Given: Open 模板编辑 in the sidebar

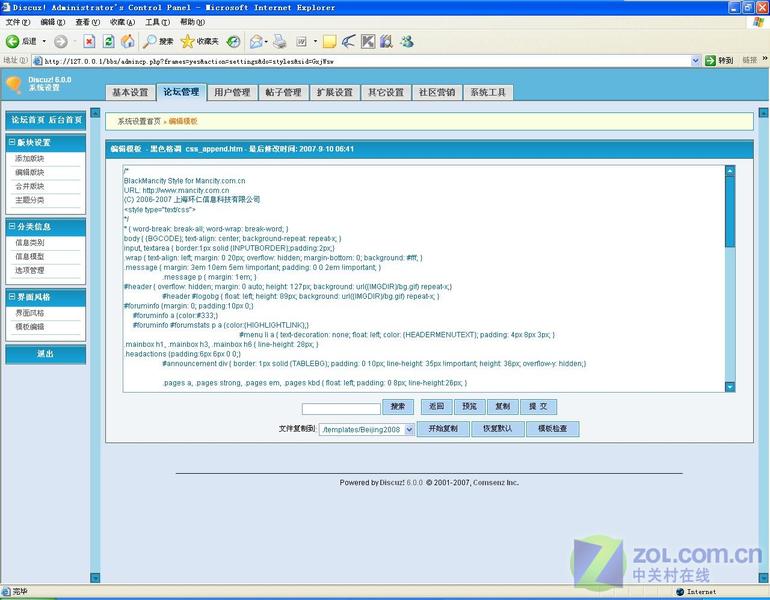Looking at the screenshot, I should (29, 327).
